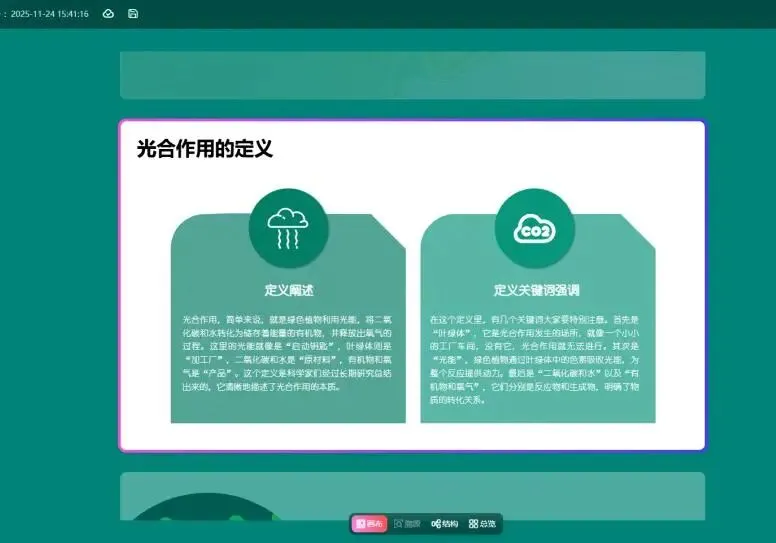Select the next slide thumbnail below

pyautogui.click(x=412, y=496)
